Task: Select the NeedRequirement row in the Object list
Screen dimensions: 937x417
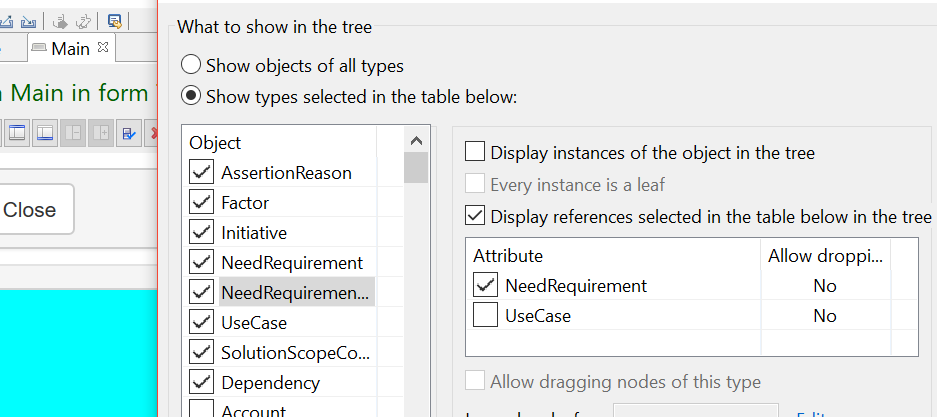Action: coord(292,263)
